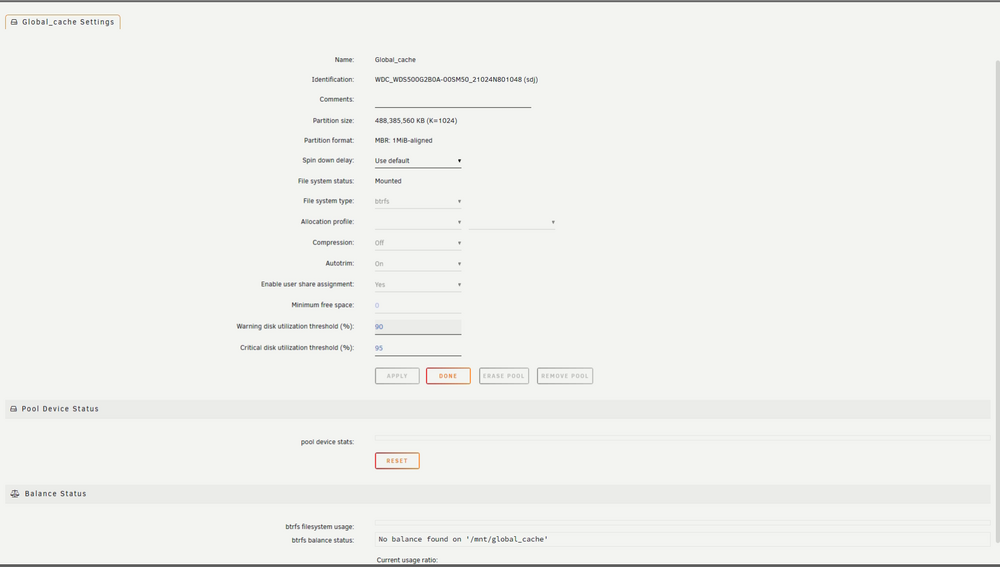Click the 'MBR: 1MiB-aligned' partition format text
1000x567 pixels.
404,140
